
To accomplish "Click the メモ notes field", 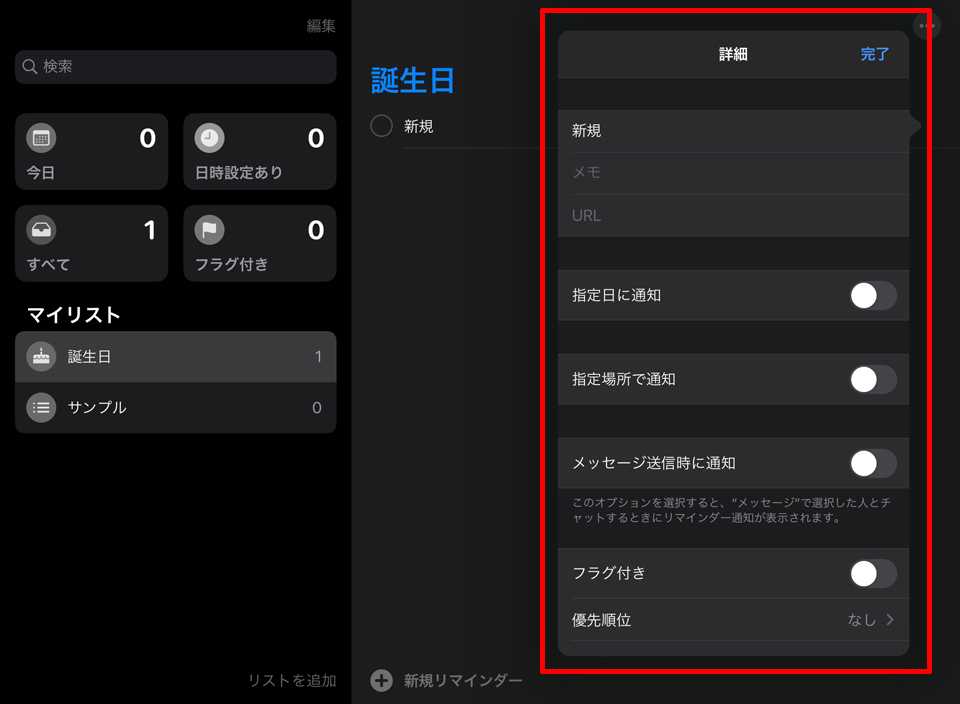I will coord(733,172).
